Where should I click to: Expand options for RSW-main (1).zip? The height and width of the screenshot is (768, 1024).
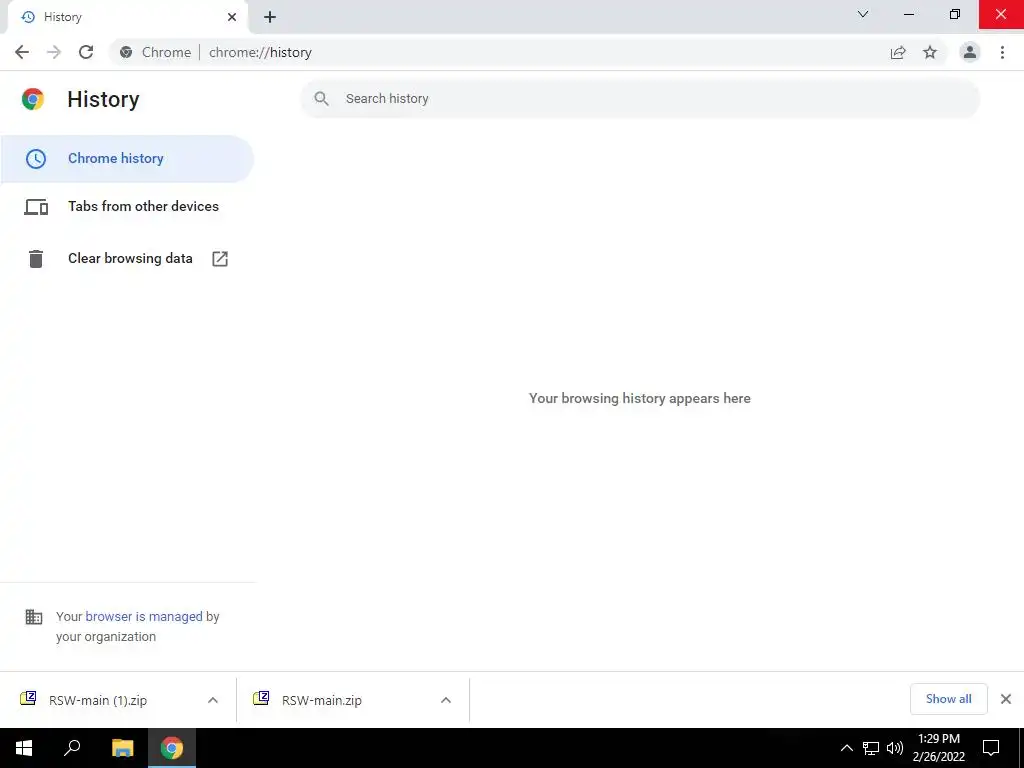[213, 700]
